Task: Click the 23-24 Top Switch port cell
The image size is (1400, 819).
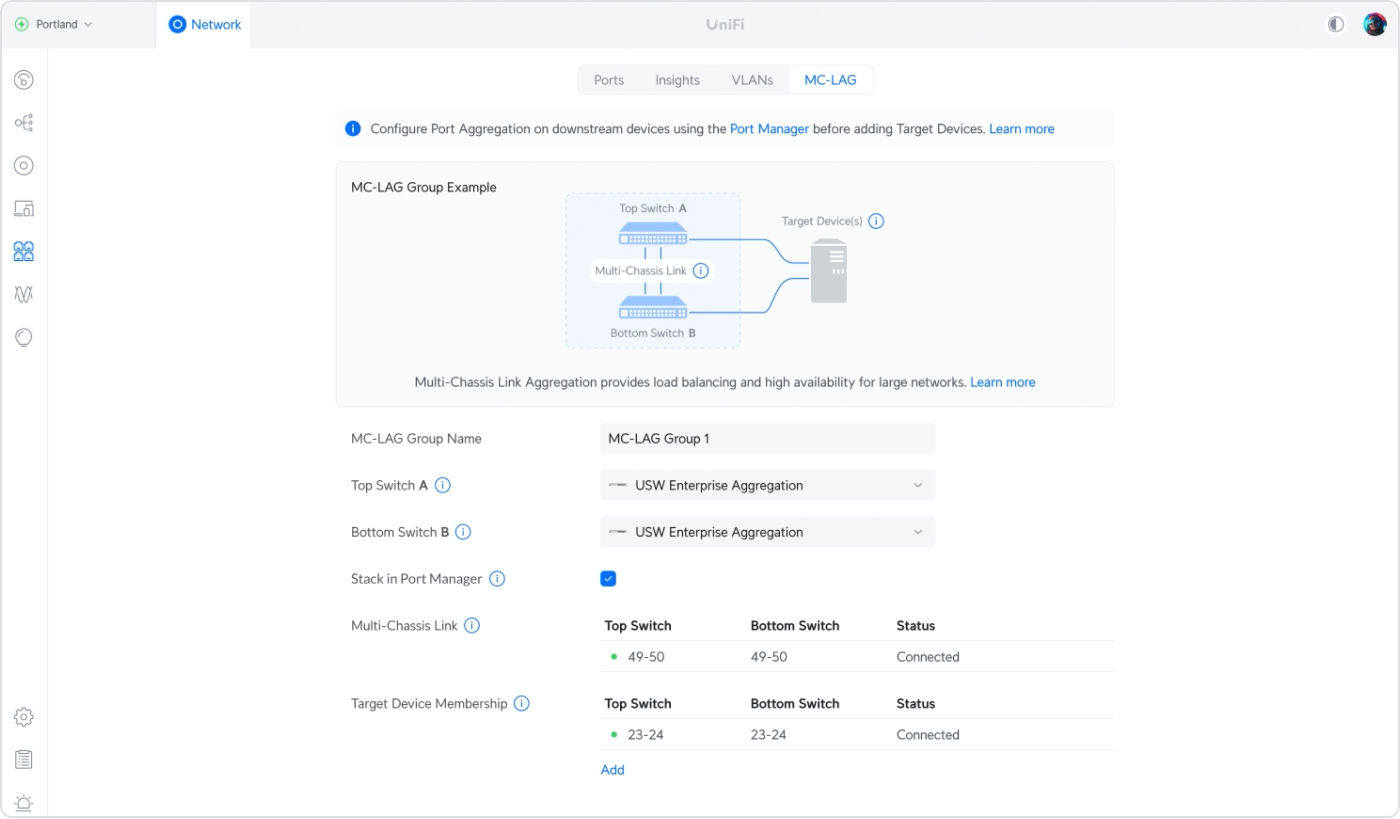Action: coord(646,735)
